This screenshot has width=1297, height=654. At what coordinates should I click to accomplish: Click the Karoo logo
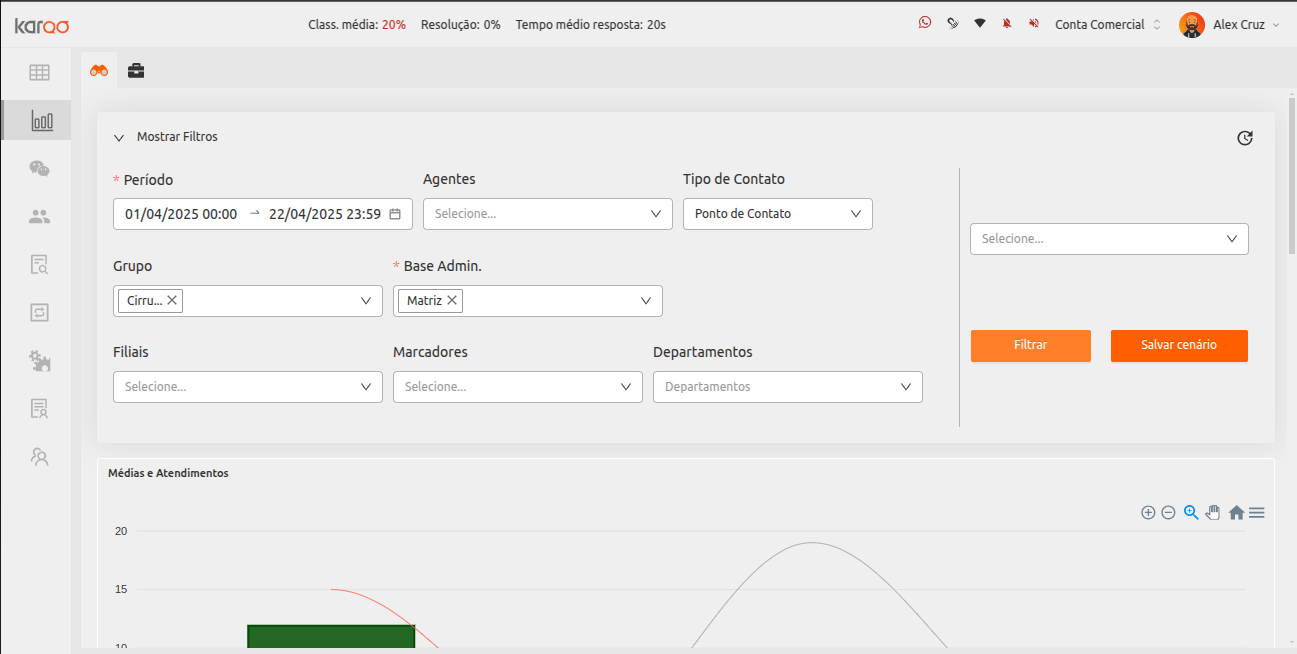coord(42,25)
